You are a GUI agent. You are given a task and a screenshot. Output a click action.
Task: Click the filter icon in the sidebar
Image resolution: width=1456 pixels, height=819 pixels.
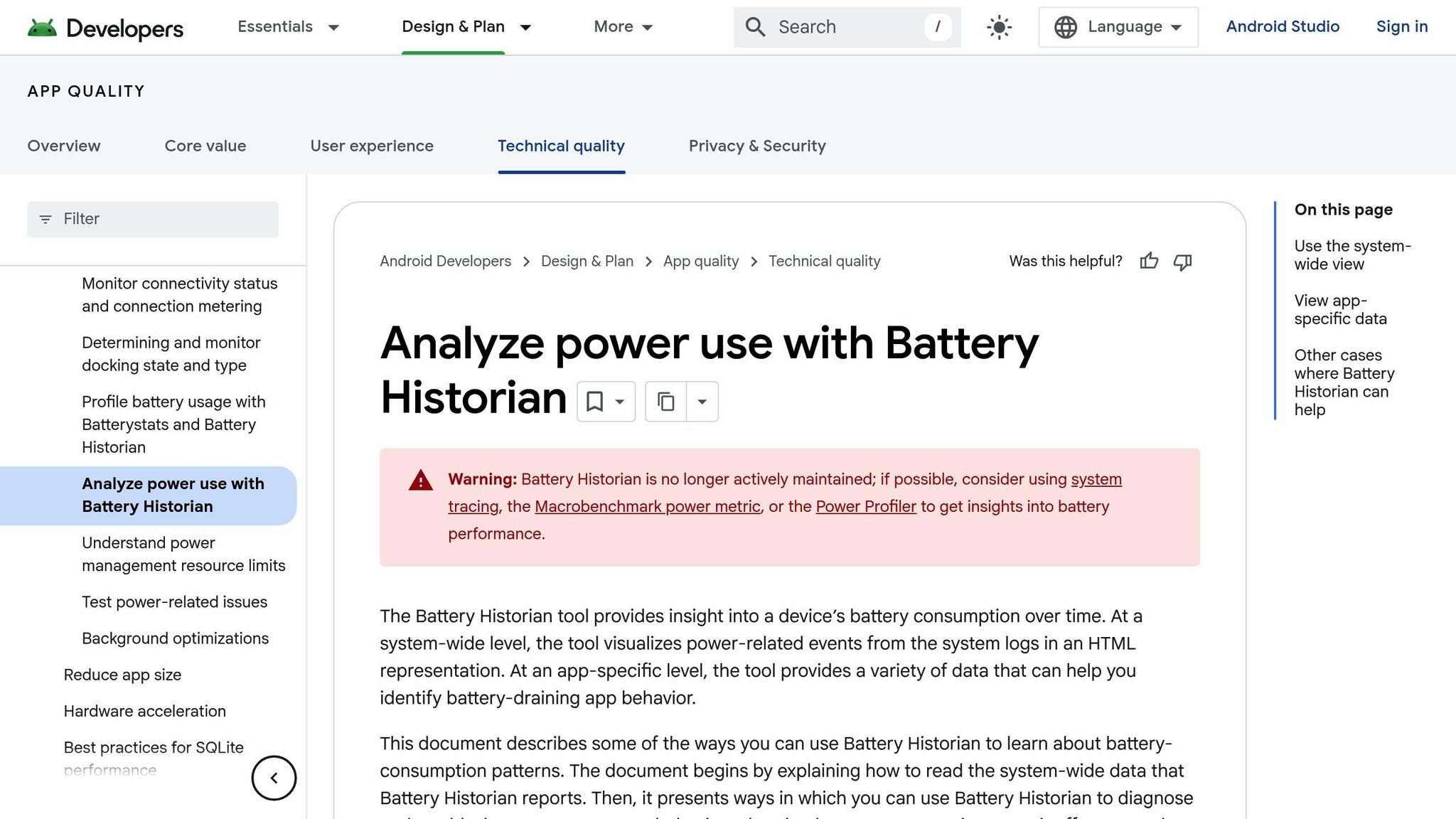point(45,219)
